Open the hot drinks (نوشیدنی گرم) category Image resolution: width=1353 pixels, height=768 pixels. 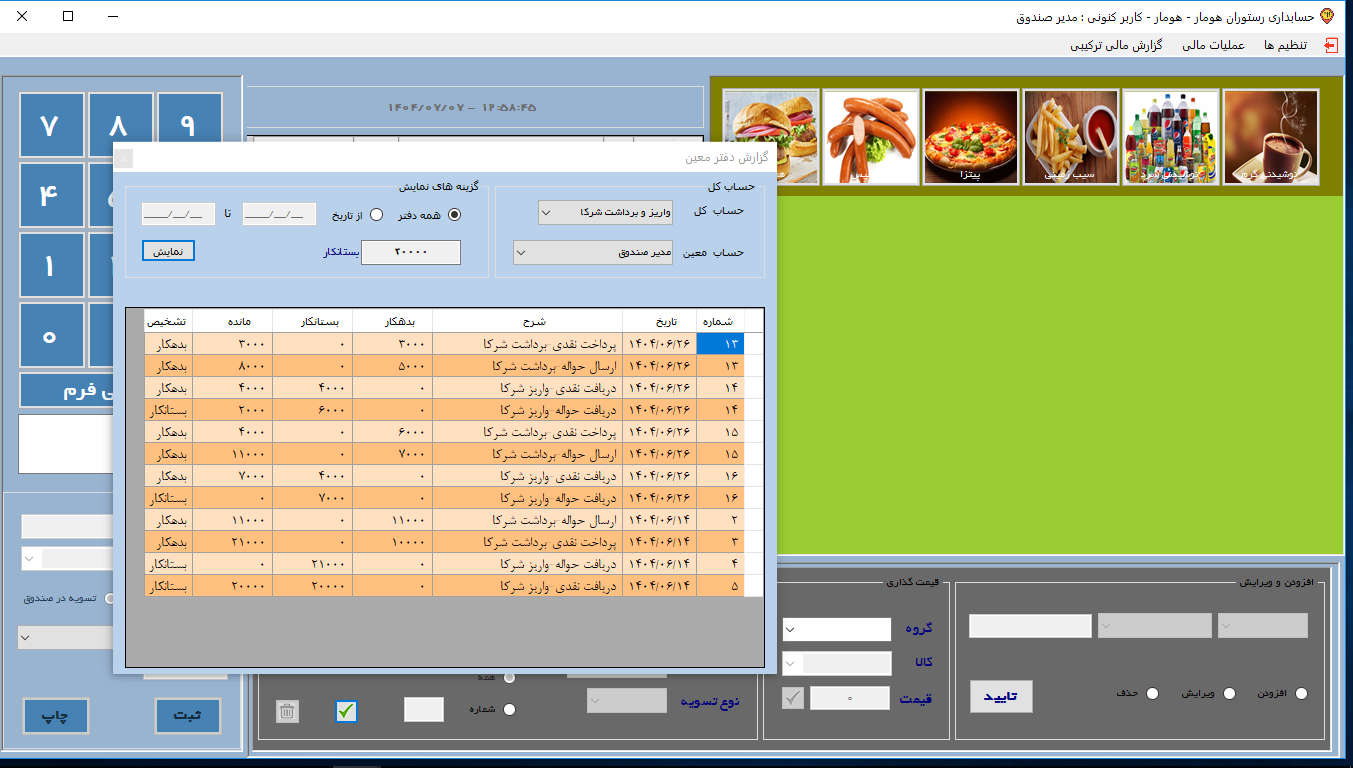1270,137
